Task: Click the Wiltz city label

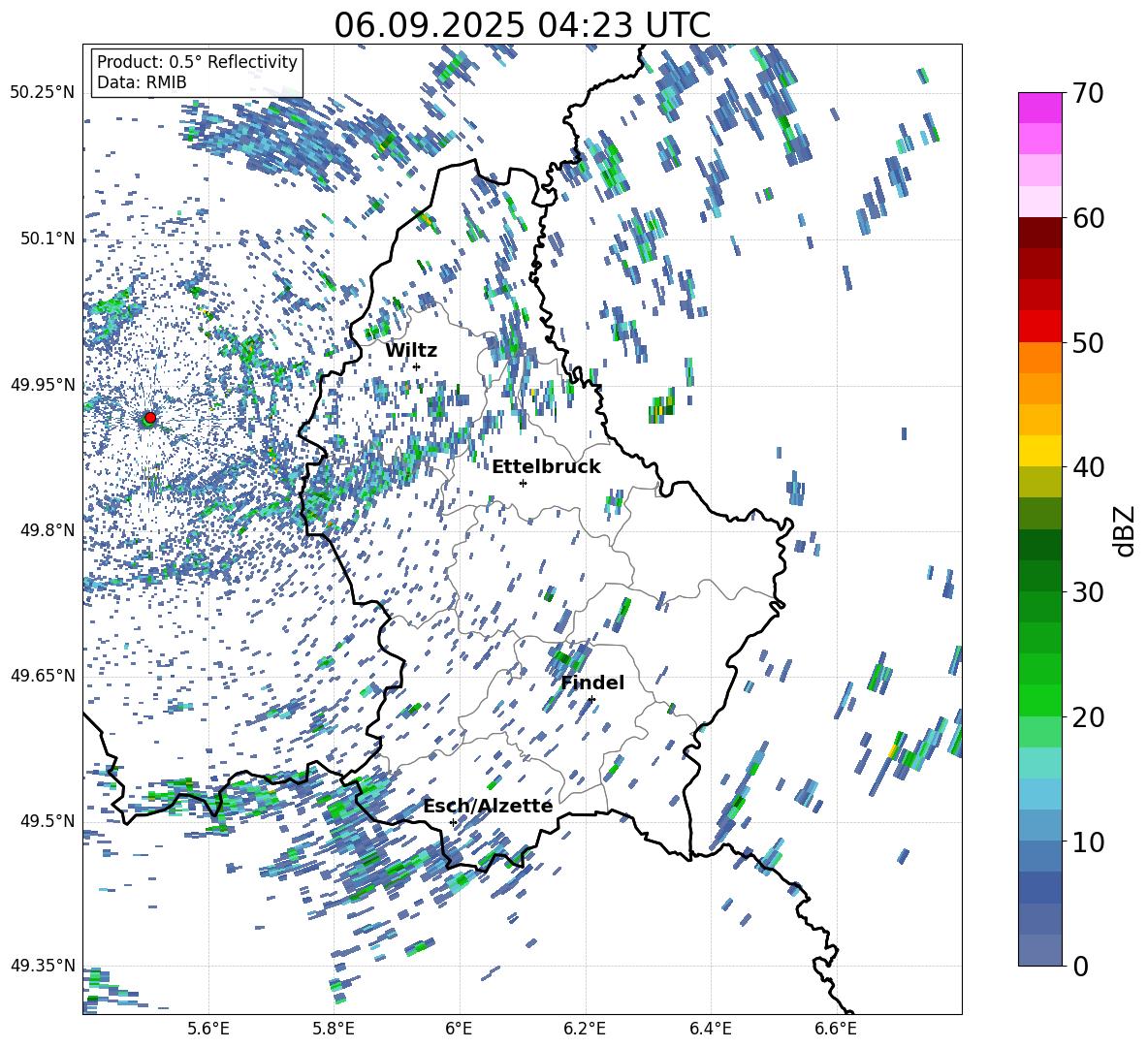Action: click(x=411, y=351)
